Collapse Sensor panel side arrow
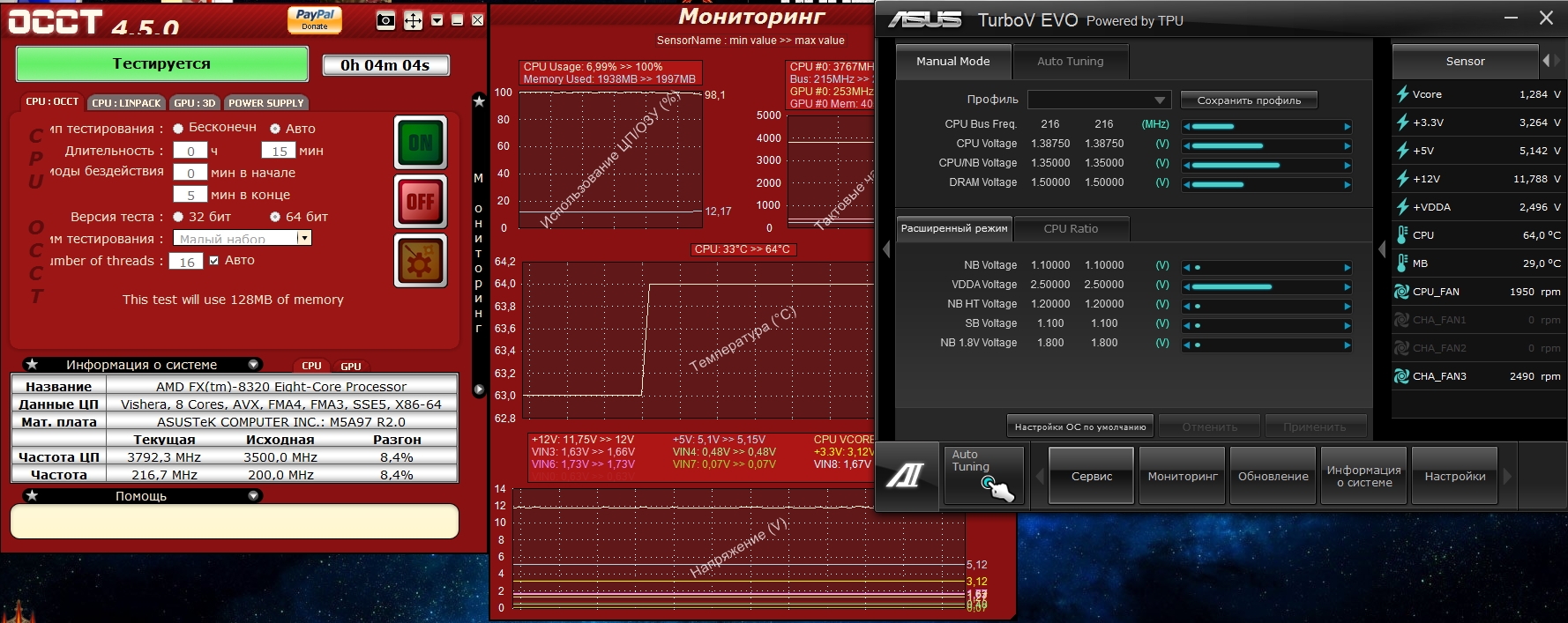 click(1382, 250)
